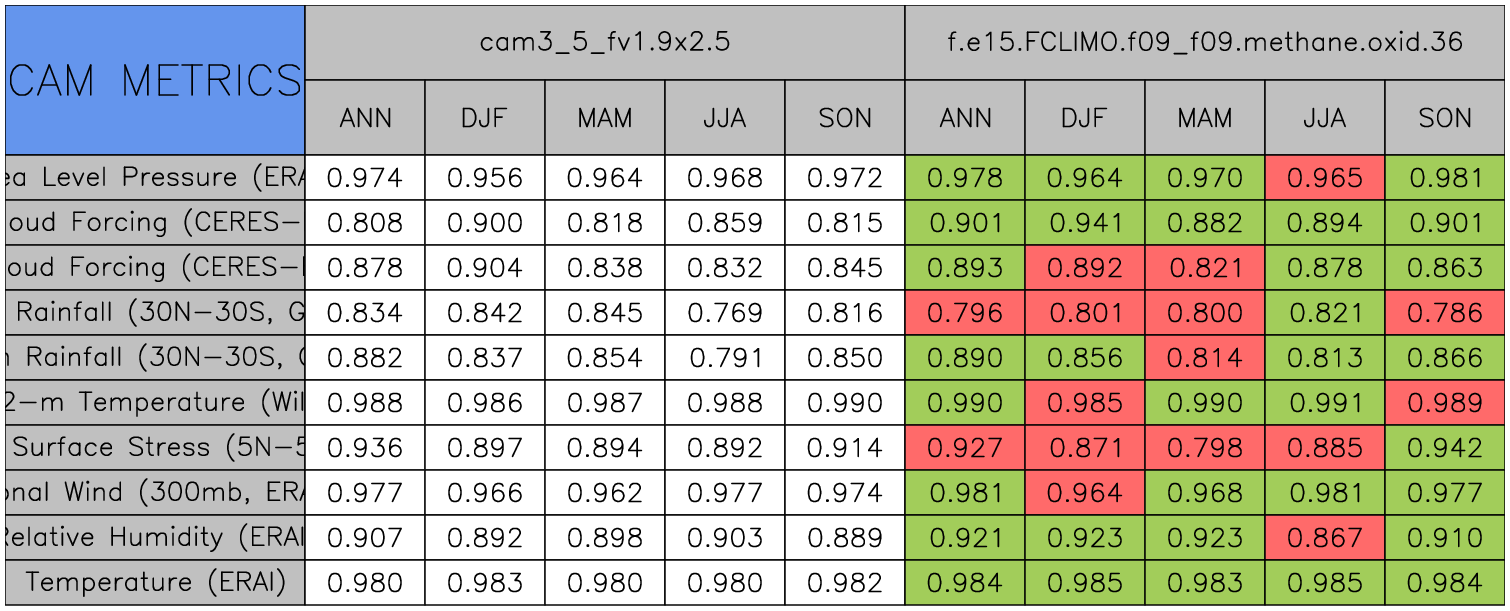Click the JJA column header under cam3_5_fv1.9x2.5
Viewport: 1510px width, 611px height.
(725, 118)
